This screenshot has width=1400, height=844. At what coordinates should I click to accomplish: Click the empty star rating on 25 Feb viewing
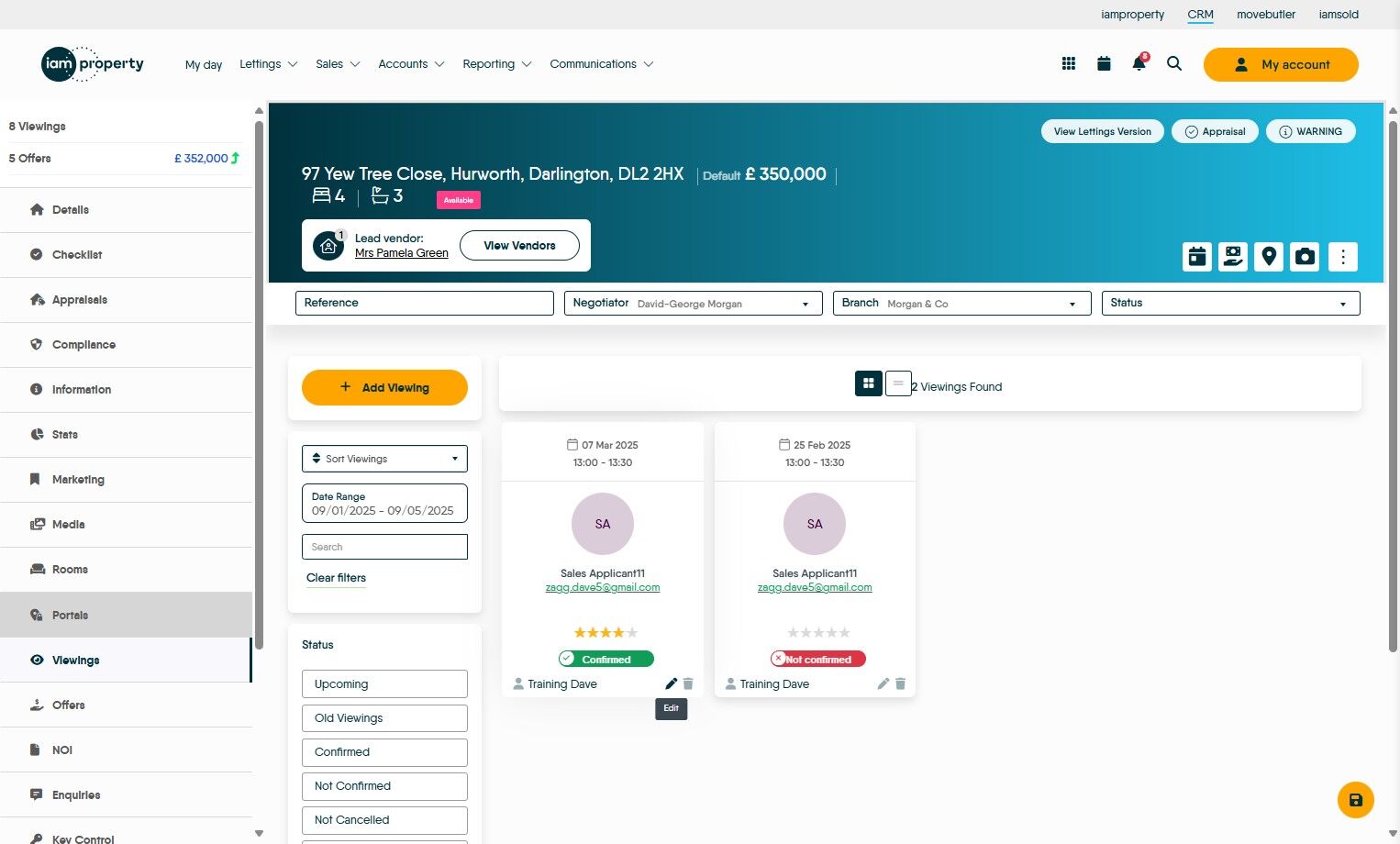pyautogui.click(x=818, y=633)
